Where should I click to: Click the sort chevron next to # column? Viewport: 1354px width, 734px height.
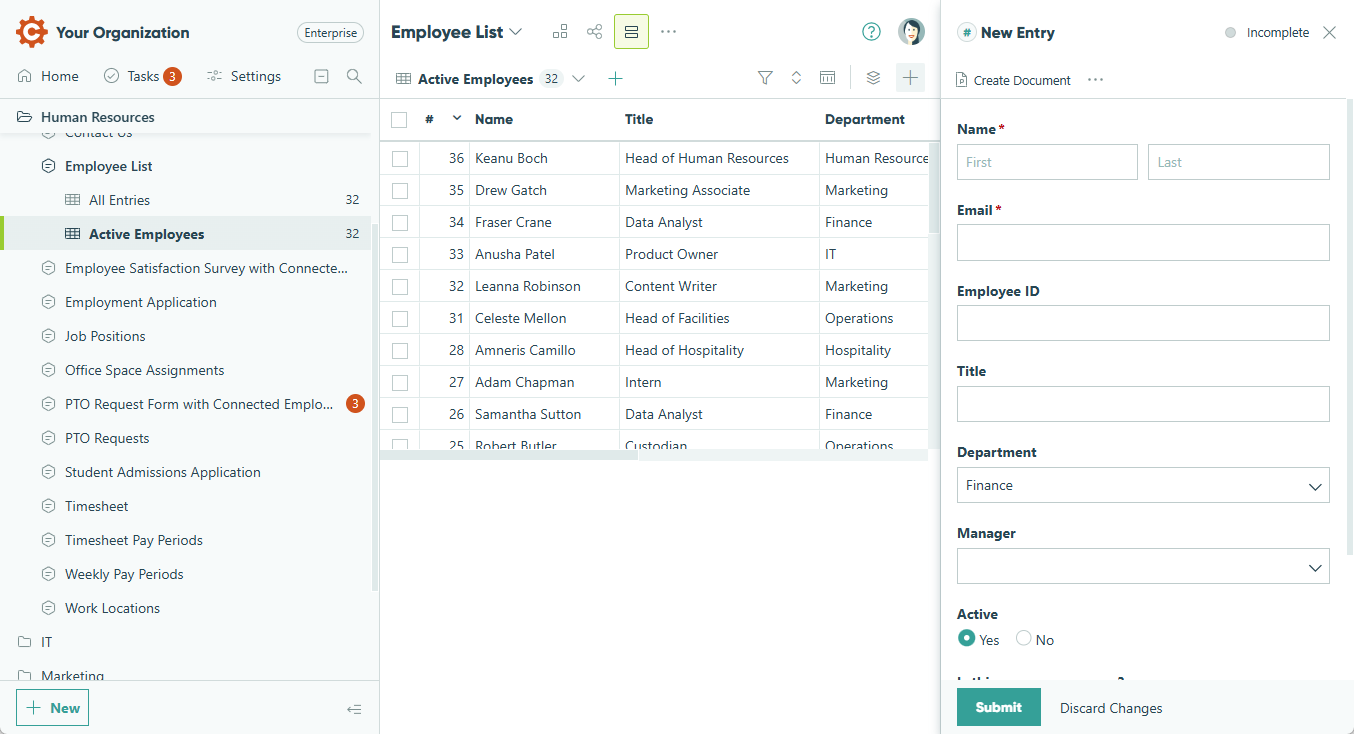click(457, 118)
